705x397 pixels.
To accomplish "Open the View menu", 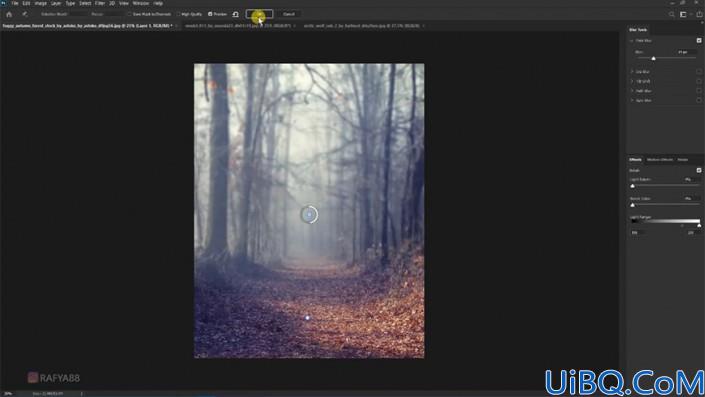I will pyautogui.click(x=124, y=3).
